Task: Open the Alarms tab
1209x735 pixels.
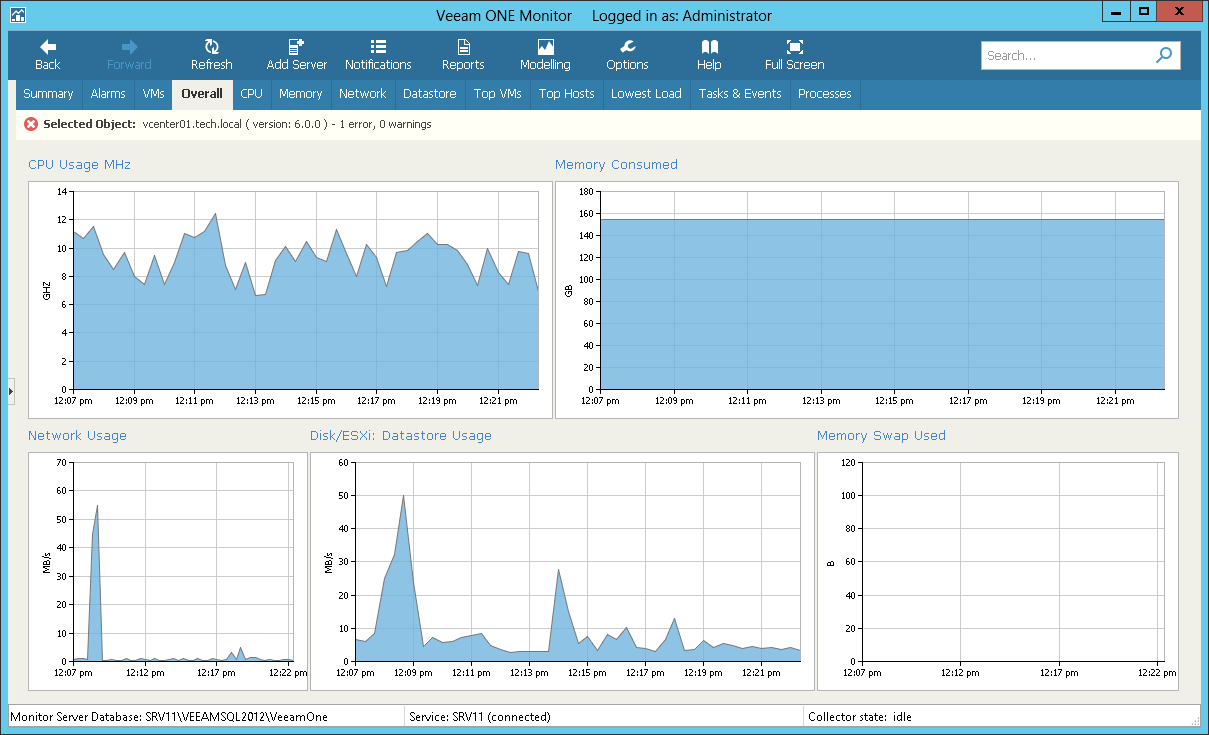Action: point(108,94)
